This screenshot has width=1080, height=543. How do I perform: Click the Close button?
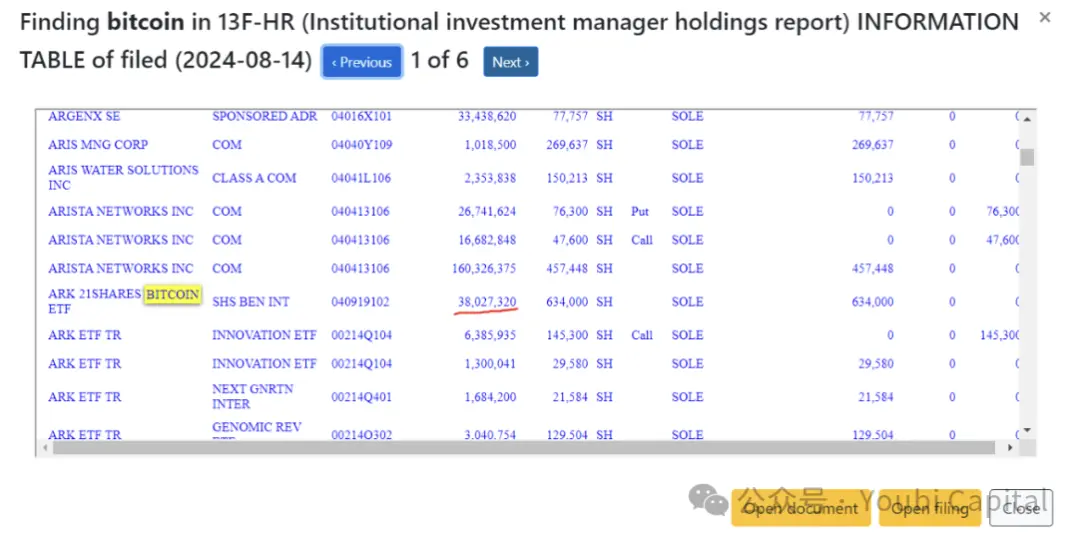click(x=1021, y=509)
